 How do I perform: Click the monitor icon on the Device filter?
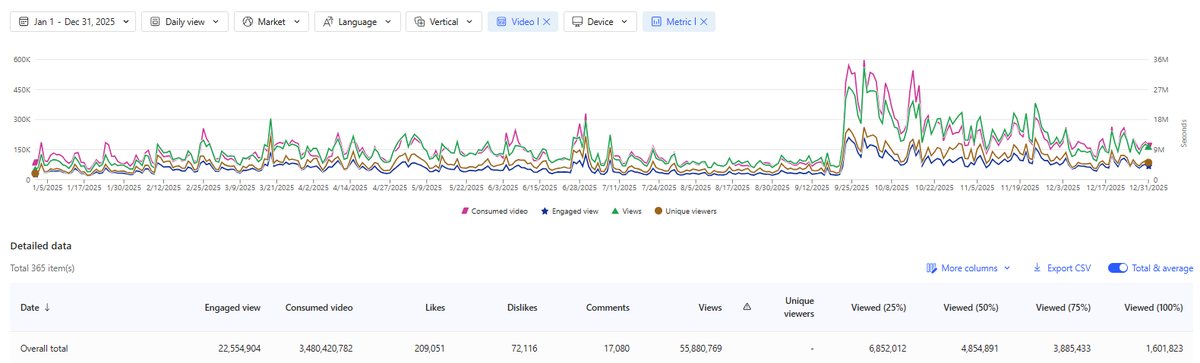(577, 21)
